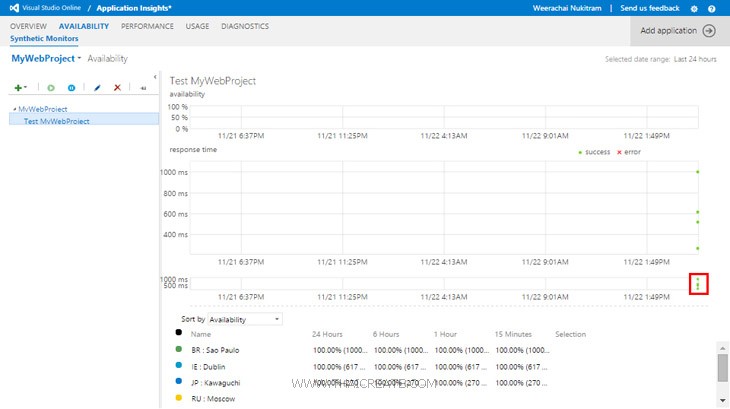Click Dublin 15 Minutes availability value
The image size is (730, 409).
click(521, 367)
